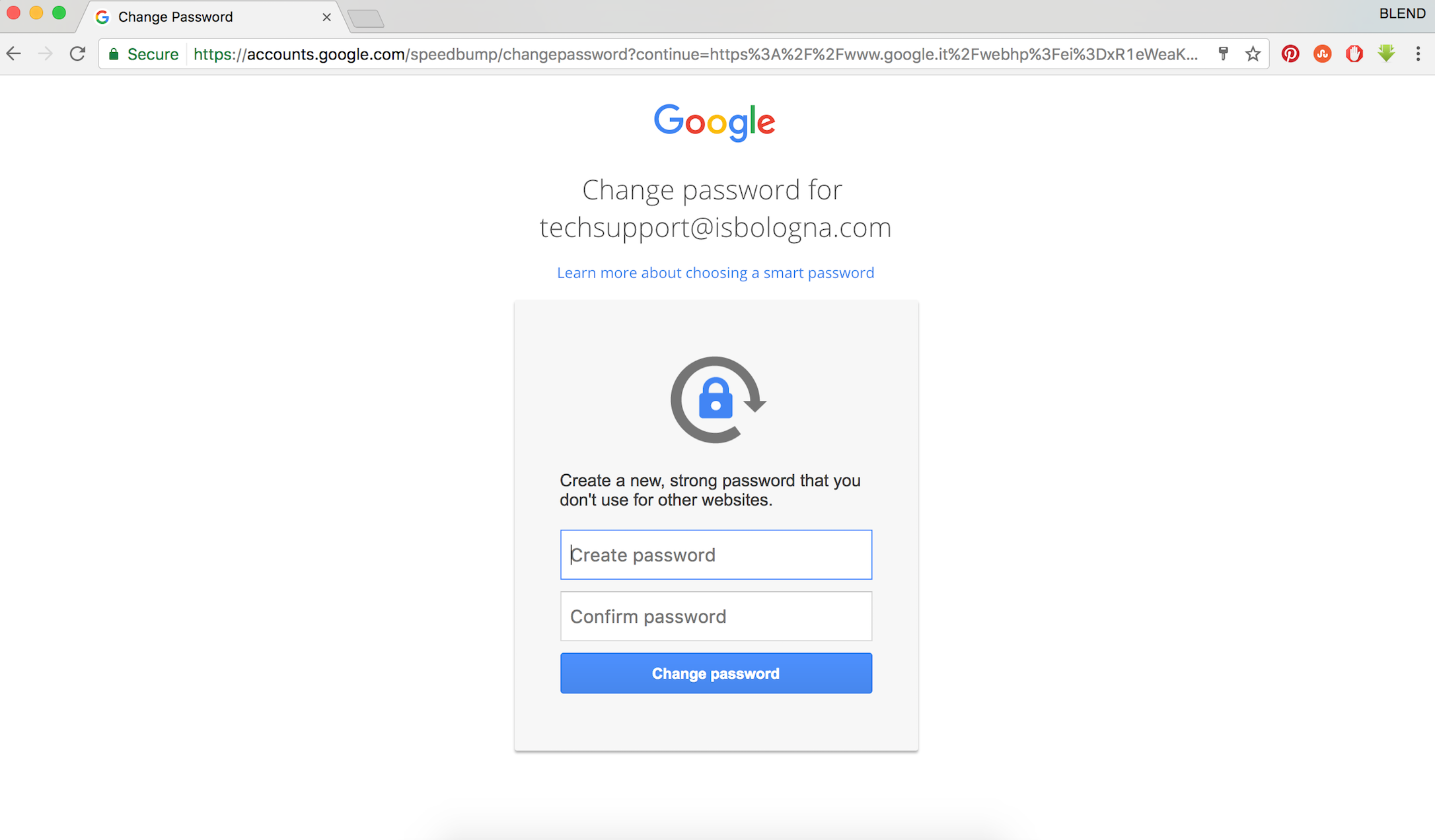Screen dimensions: 1435x840
Task: Open the red shield extension icon
Action: (x=1354, y=54)
